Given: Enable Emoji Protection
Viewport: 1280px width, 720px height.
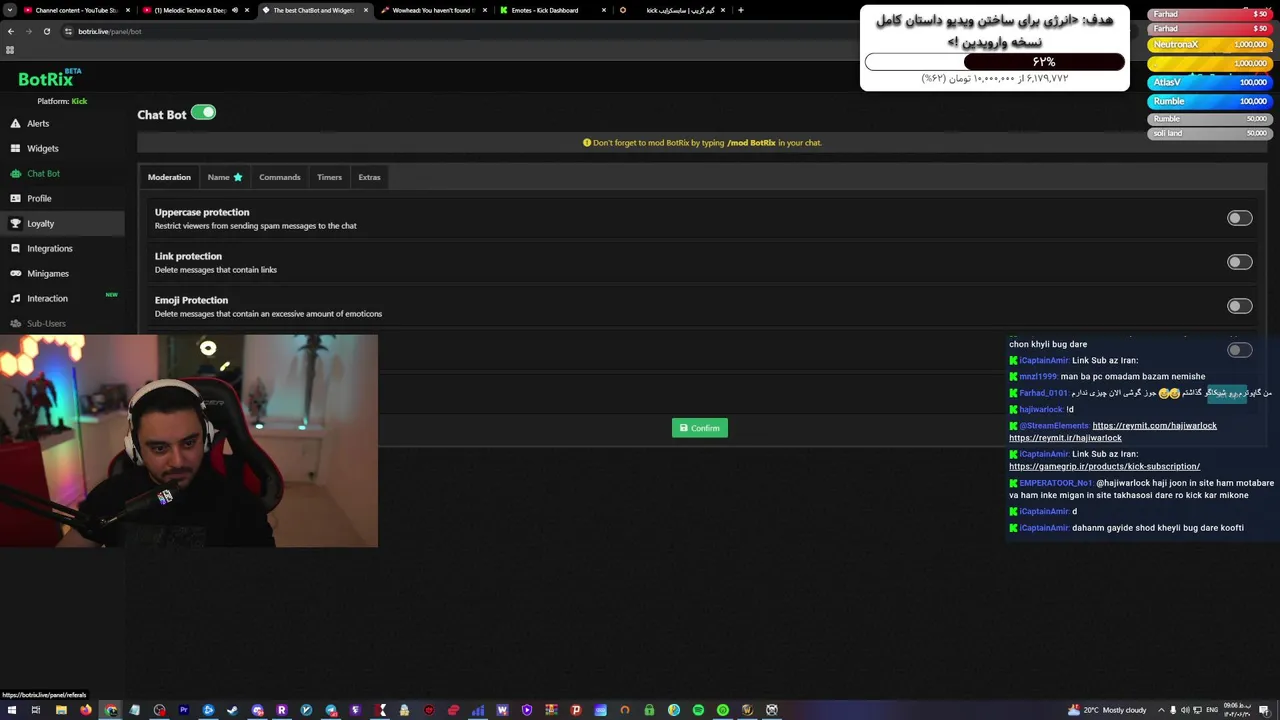Looking at the screenshot, I should (1239, 306).
